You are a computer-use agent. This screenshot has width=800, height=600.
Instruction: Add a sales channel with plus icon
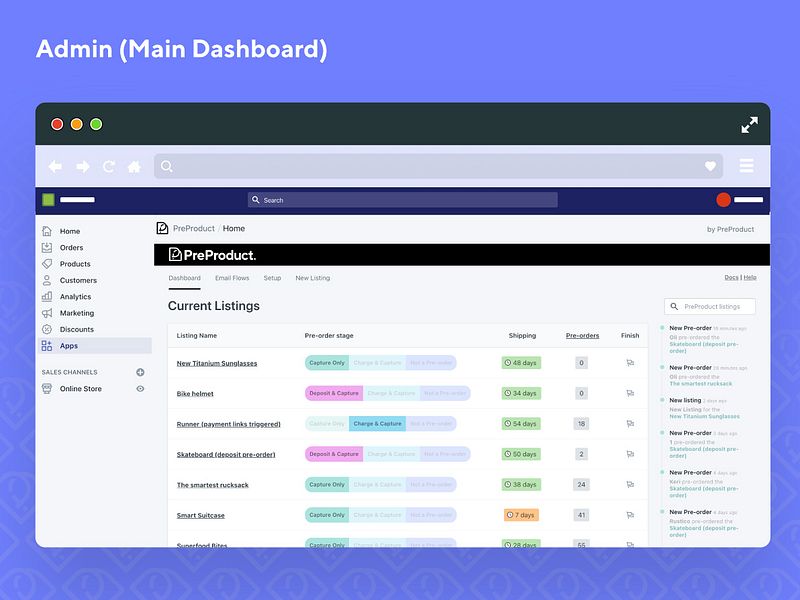(140, 372)
